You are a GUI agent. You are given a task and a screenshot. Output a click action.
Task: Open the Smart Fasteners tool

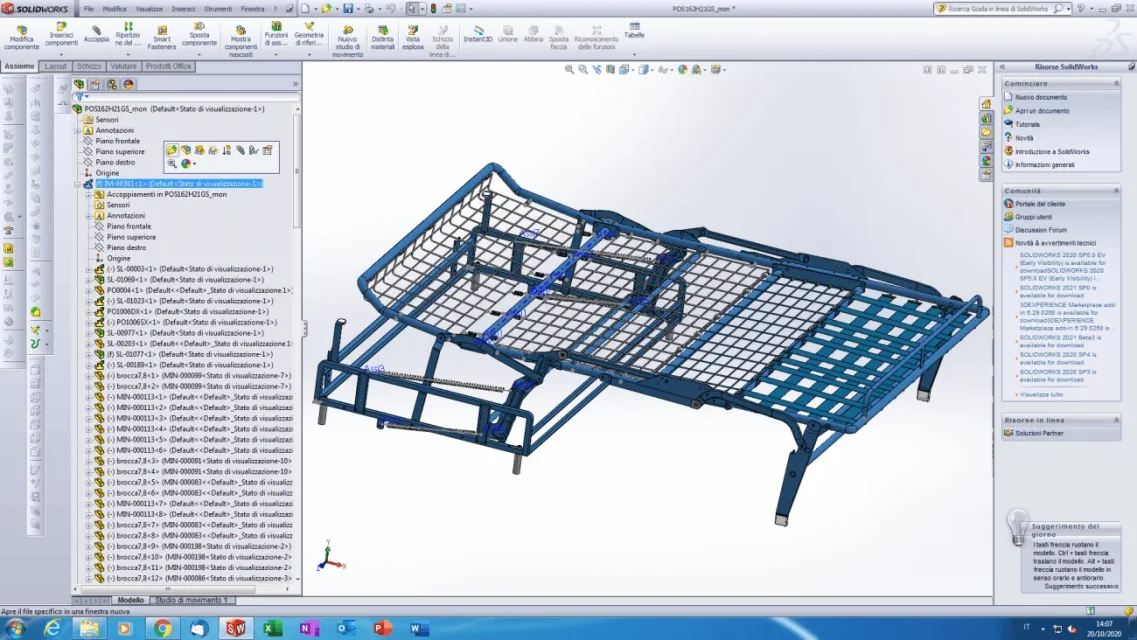(162, 38)
